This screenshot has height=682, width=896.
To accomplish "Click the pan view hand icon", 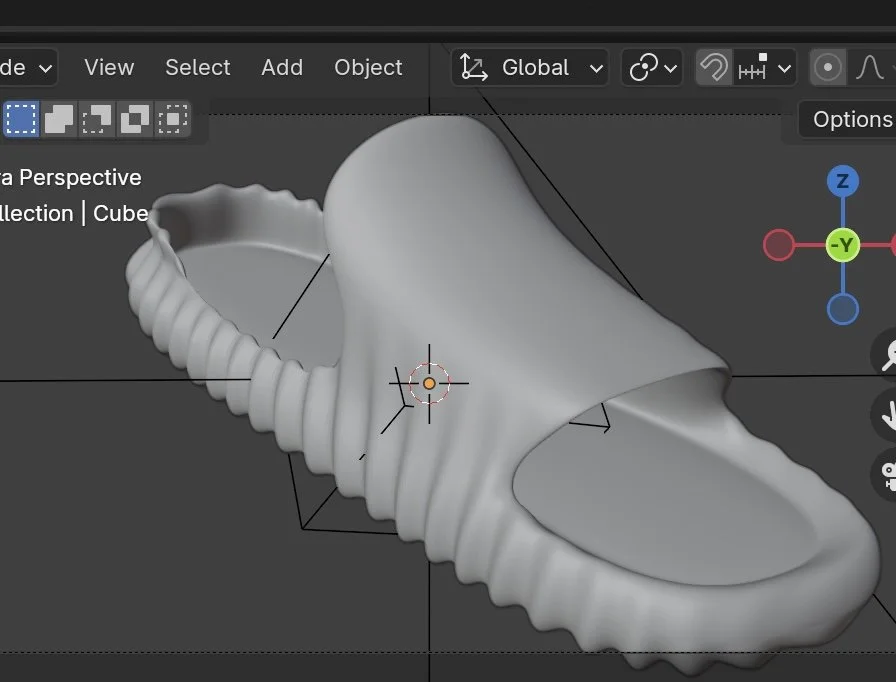I will click(x=885, y=415).
